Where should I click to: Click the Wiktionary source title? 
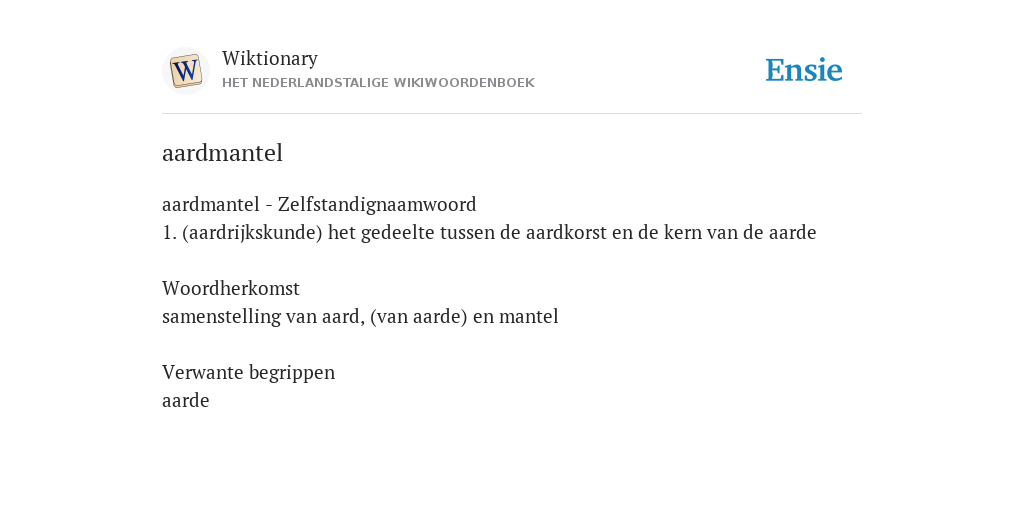pos(270,58)
